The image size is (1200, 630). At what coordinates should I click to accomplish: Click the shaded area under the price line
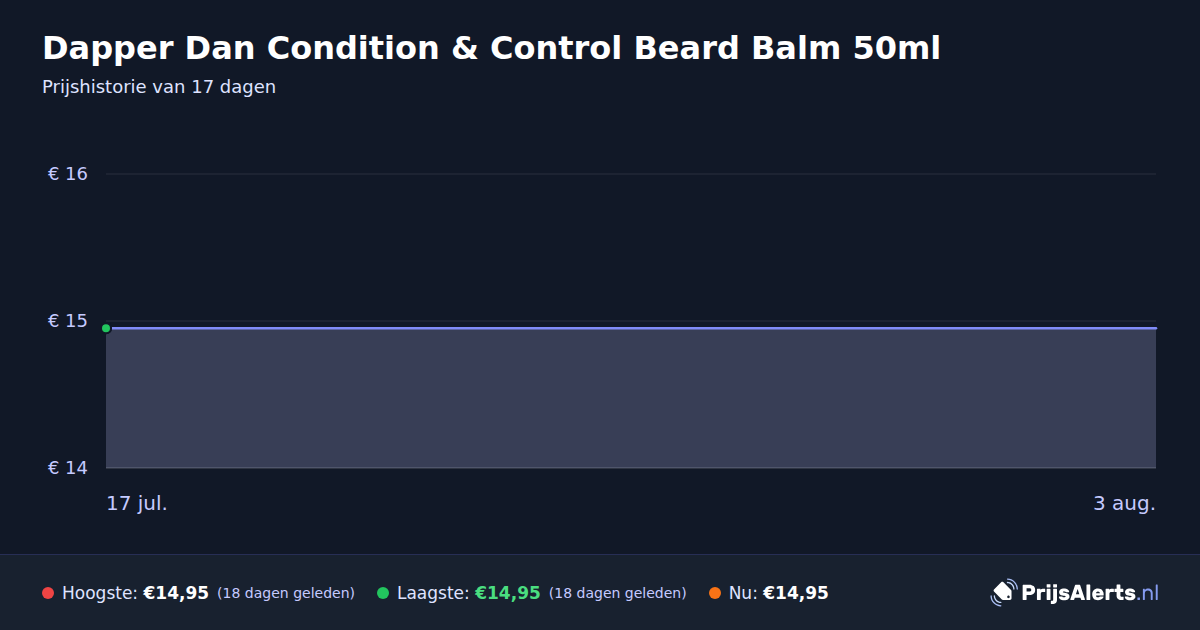coord(631,398)
